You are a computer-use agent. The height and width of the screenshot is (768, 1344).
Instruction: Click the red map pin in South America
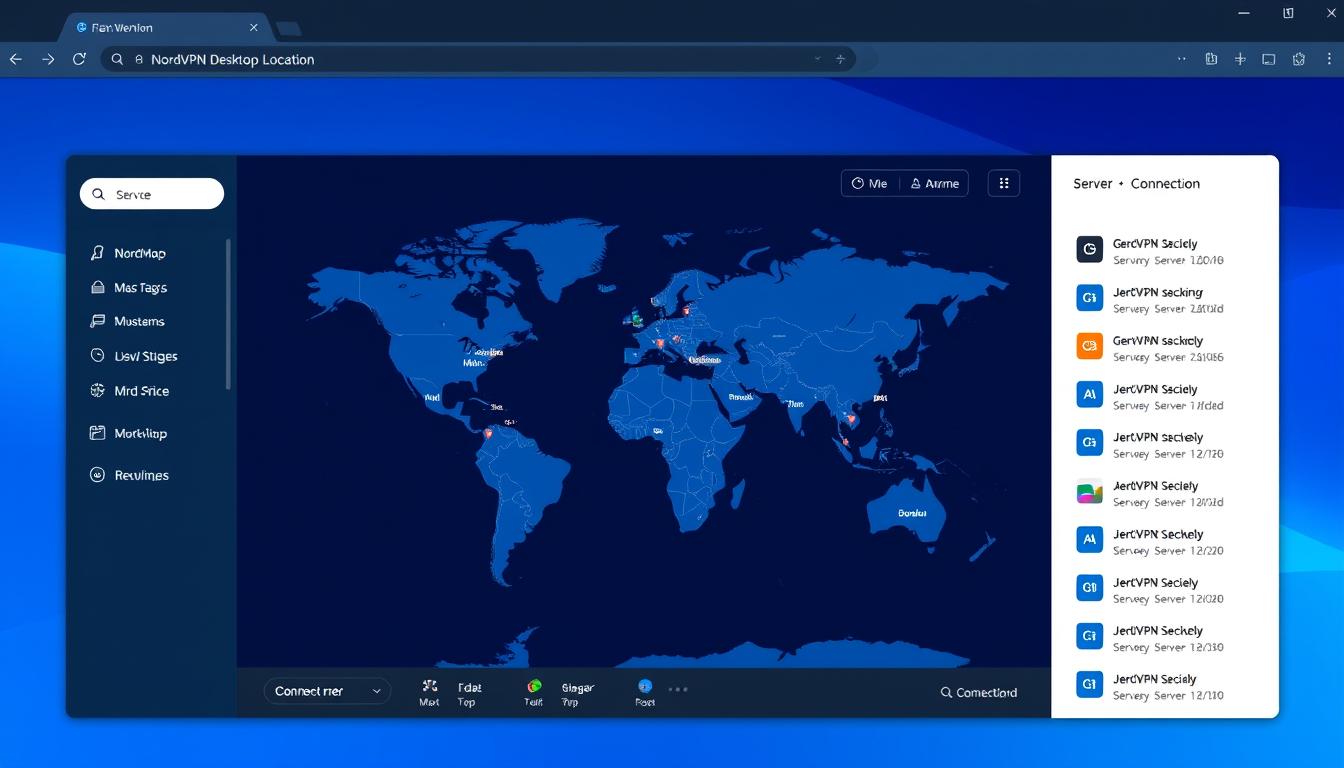[x=488, y=434]
